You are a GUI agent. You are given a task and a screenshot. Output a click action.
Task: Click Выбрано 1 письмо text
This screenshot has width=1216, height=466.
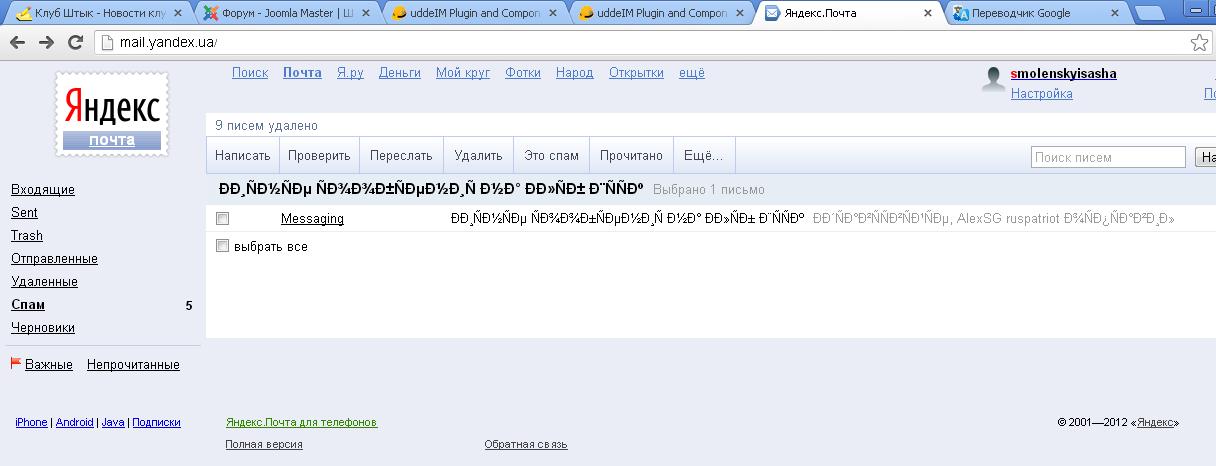click(709, 190)
